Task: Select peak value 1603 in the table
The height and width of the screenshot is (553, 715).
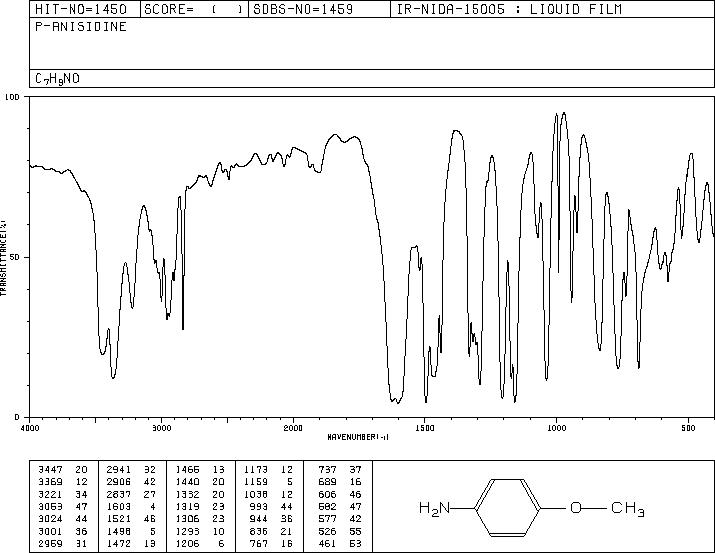Action: click(x=119, y=506)
